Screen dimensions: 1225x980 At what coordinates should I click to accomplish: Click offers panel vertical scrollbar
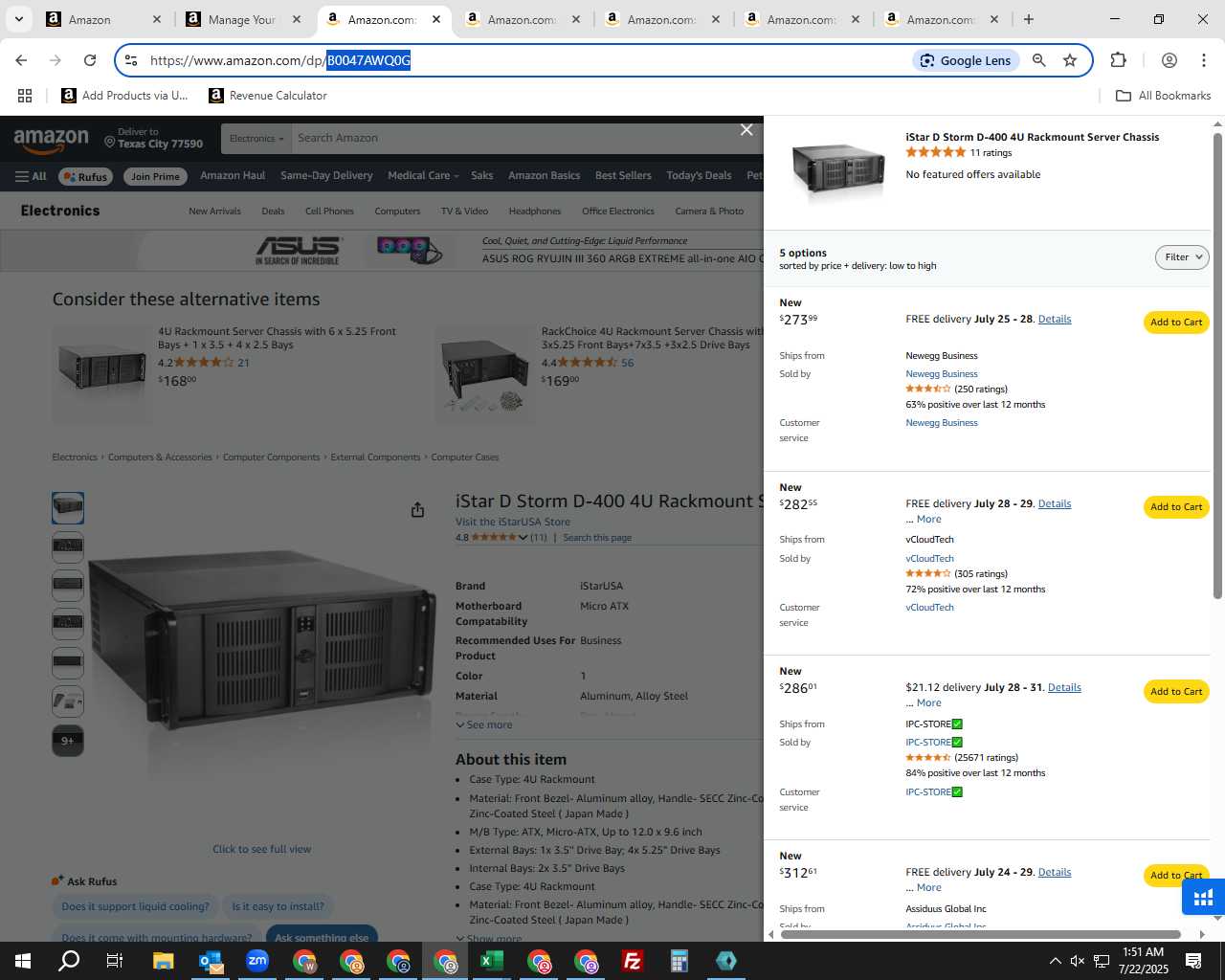tap(1217, 367)
